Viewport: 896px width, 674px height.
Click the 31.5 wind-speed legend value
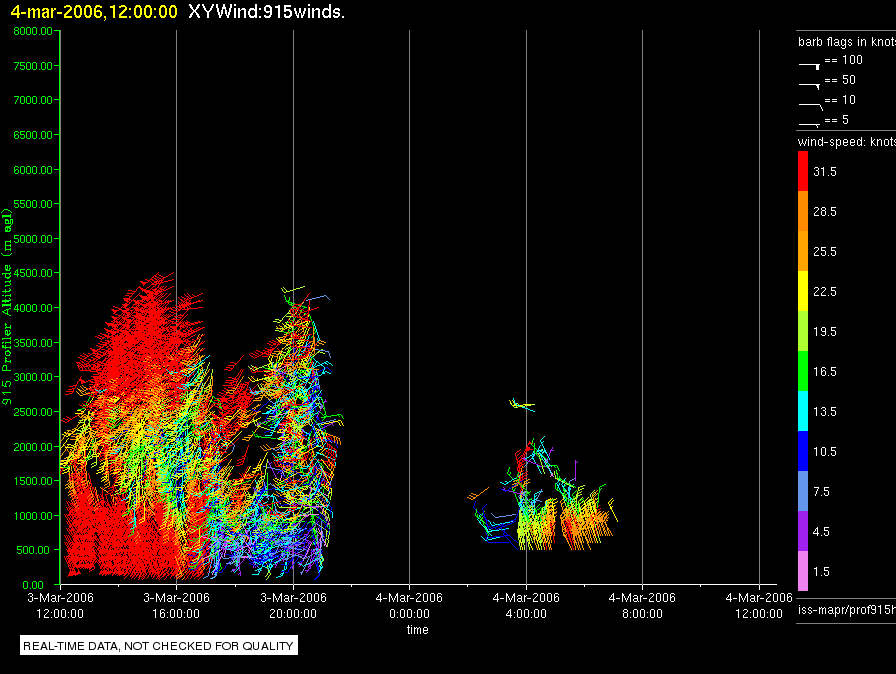[825, 172]
